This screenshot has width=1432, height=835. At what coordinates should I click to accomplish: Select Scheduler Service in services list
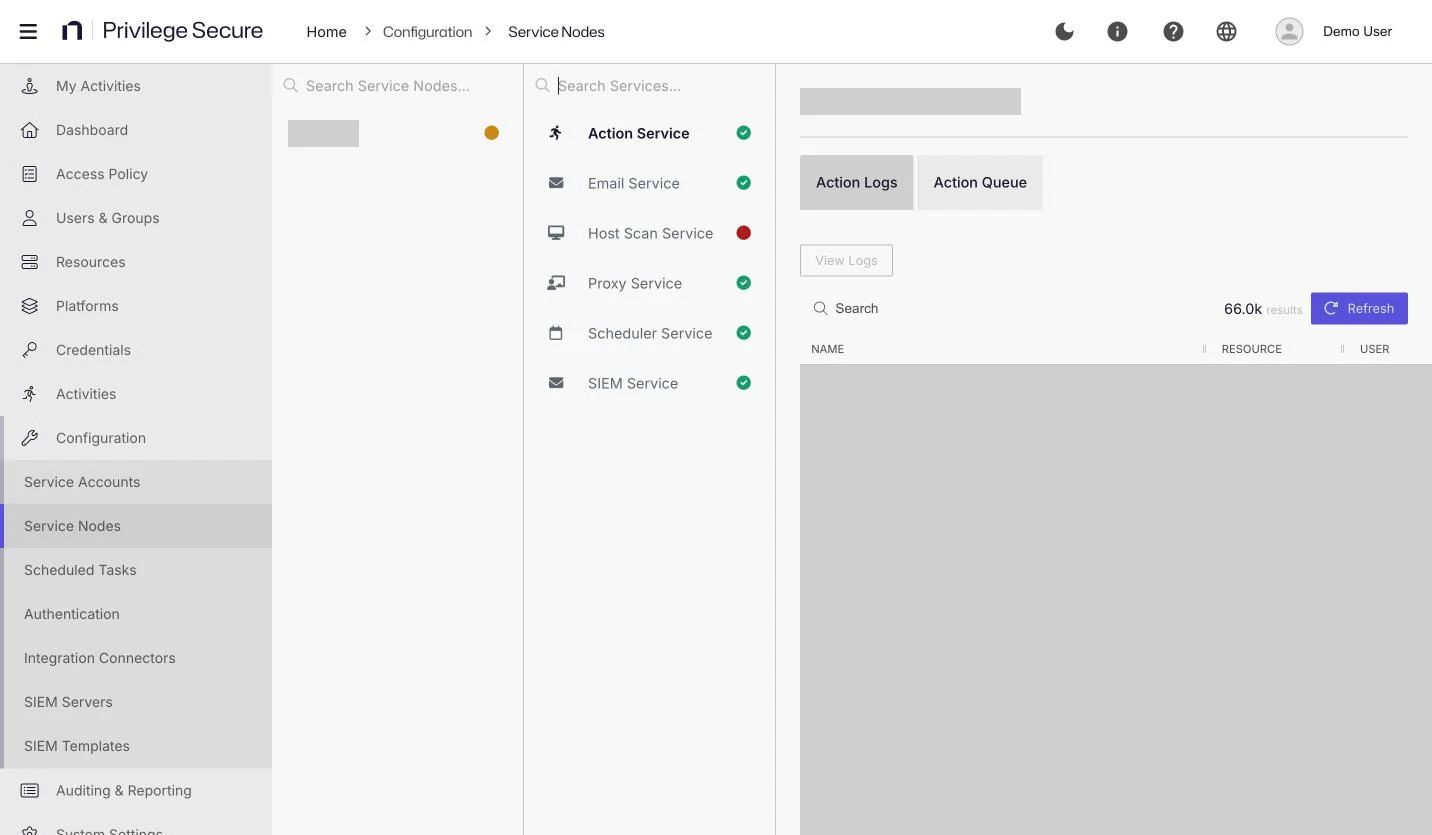650,333
